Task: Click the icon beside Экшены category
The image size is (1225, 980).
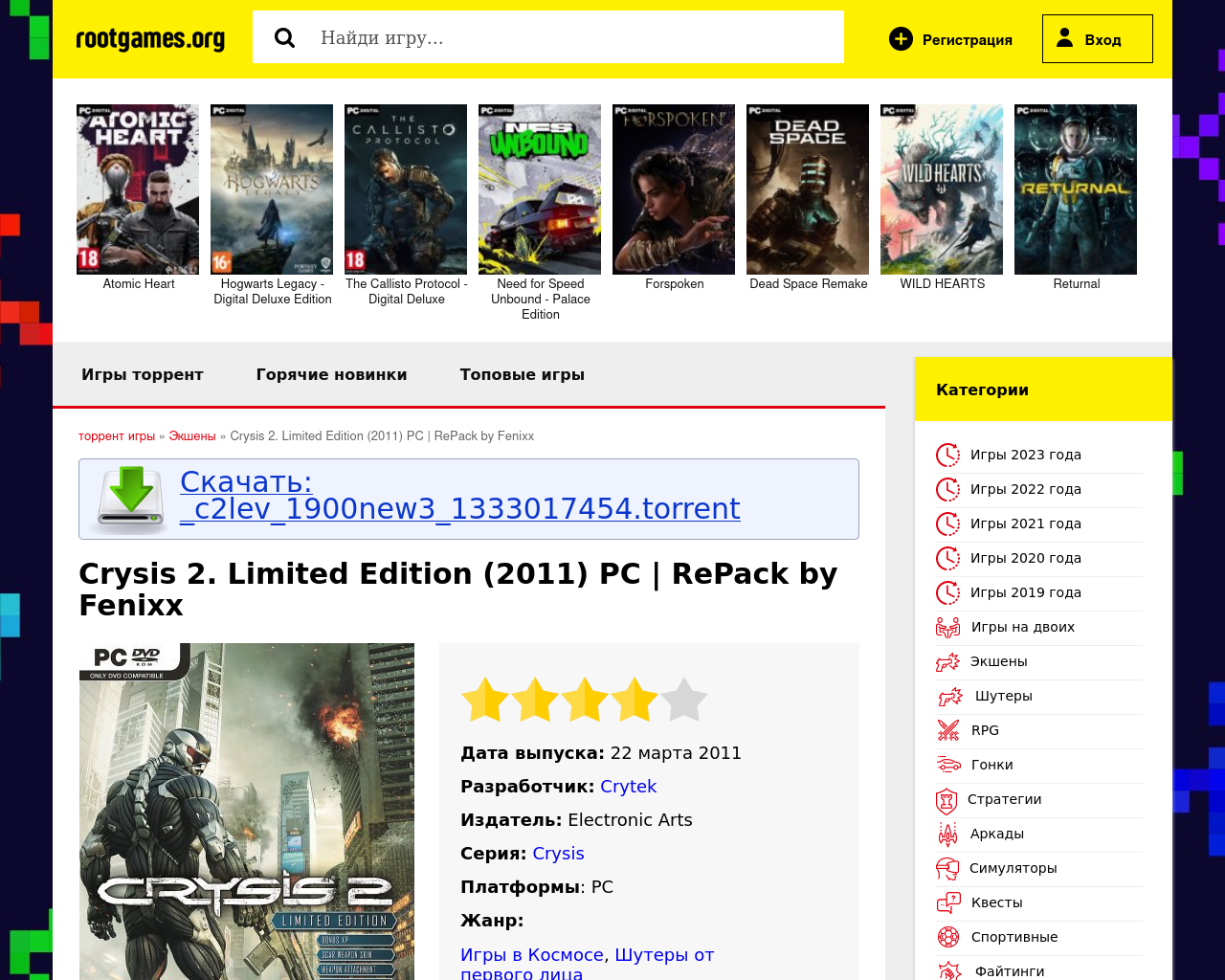Action: [x=947, y=661]
